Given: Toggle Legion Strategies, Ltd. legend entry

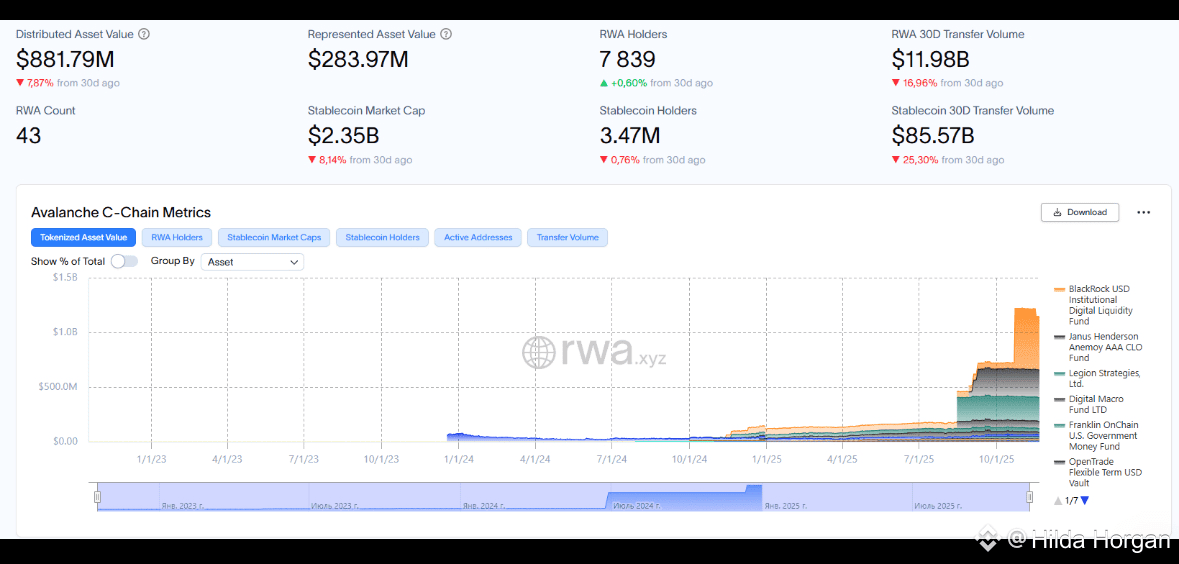Looking at the screenshot, I should point(1097,378).
